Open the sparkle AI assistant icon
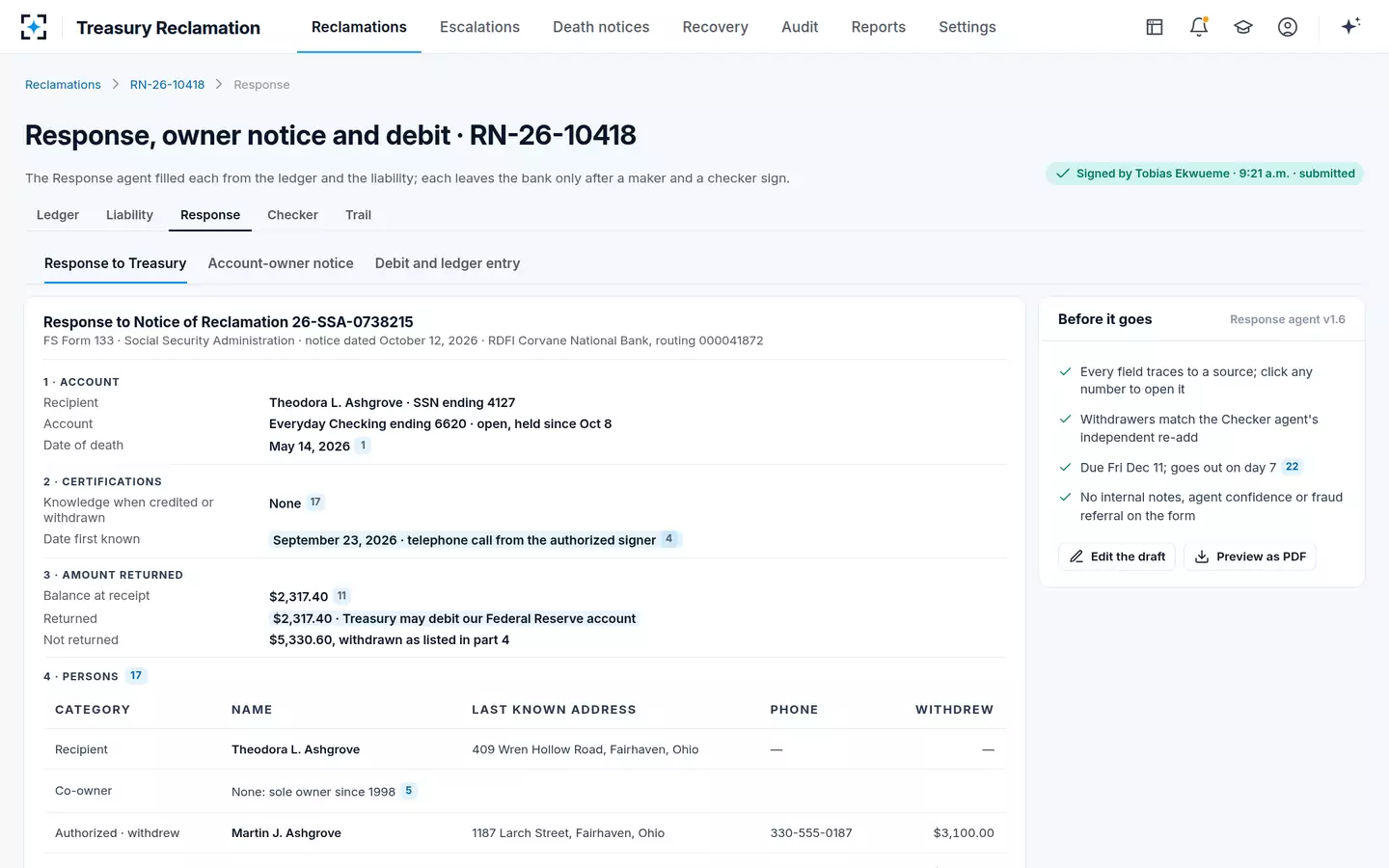Viewport: 1389px width, 868px height. (1350, 26)
